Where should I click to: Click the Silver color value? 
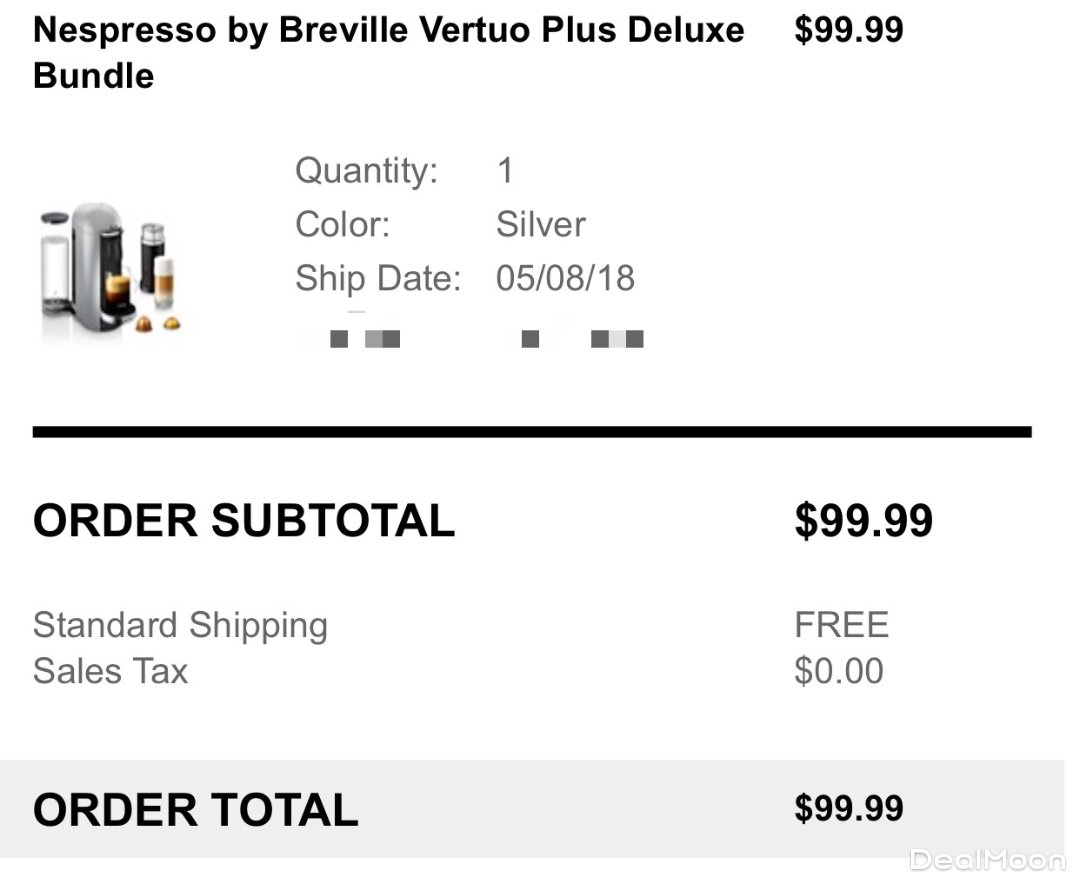click(x=540, y=224)
